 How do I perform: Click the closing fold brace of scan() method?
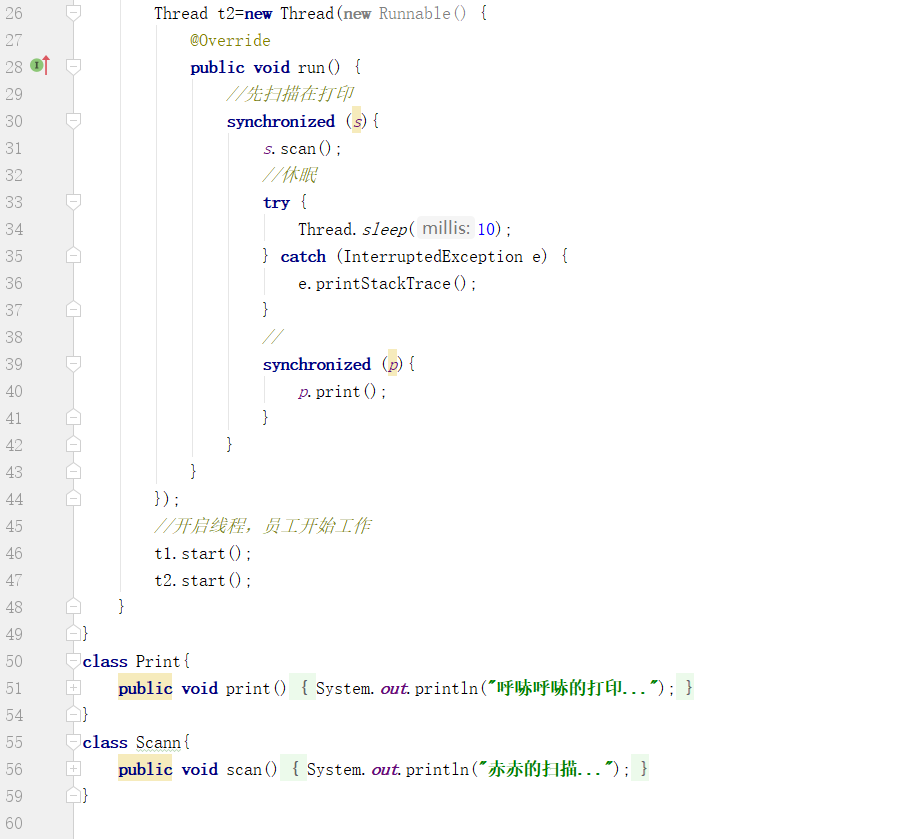[640, 769]
